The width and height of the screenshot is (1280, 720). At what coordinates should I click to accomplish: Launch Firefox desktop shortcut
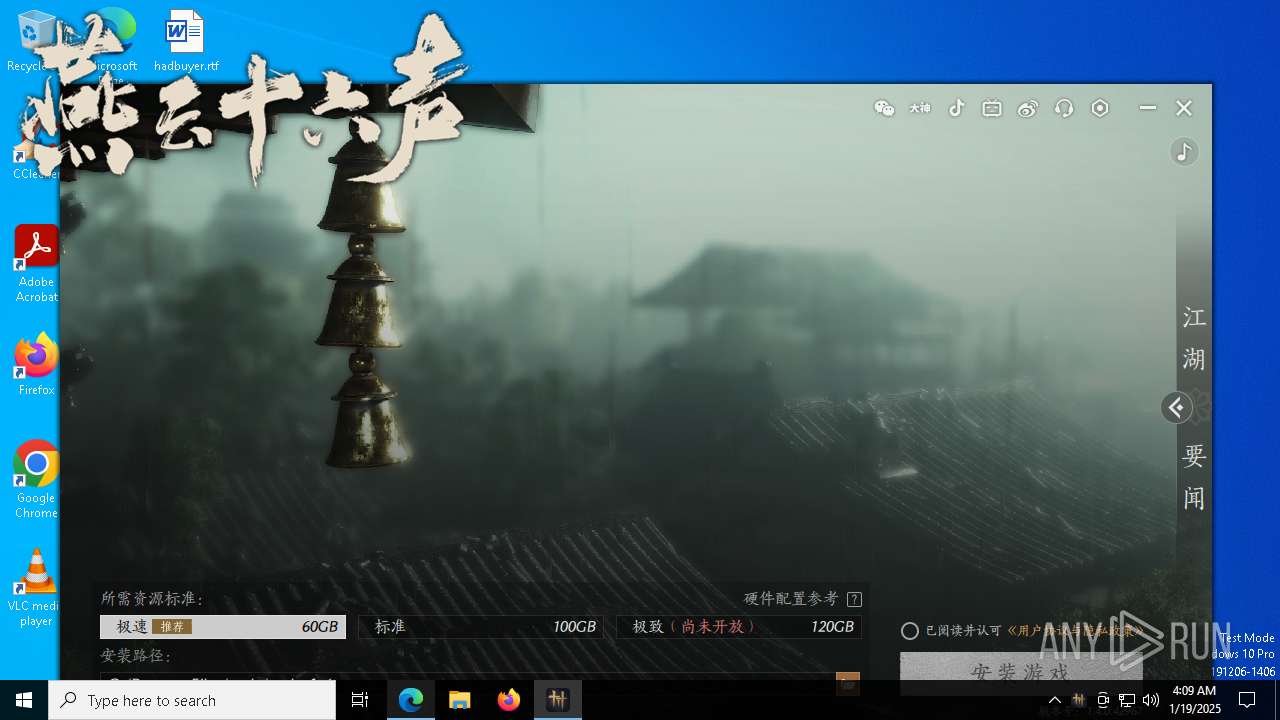point(36,365)
